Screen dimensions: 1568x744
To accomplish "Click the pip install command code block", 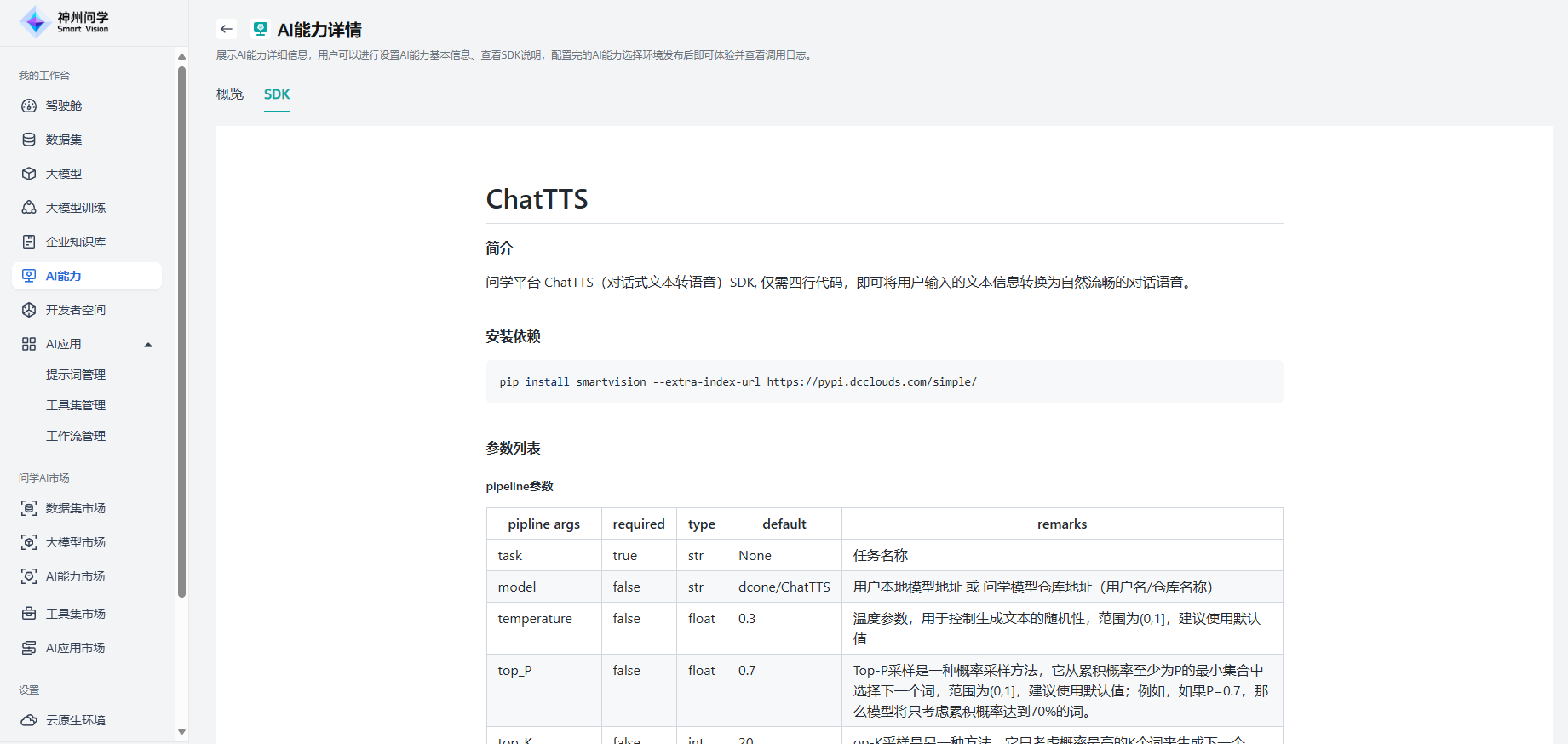I will pyautogui.click(x=884, y=381).
